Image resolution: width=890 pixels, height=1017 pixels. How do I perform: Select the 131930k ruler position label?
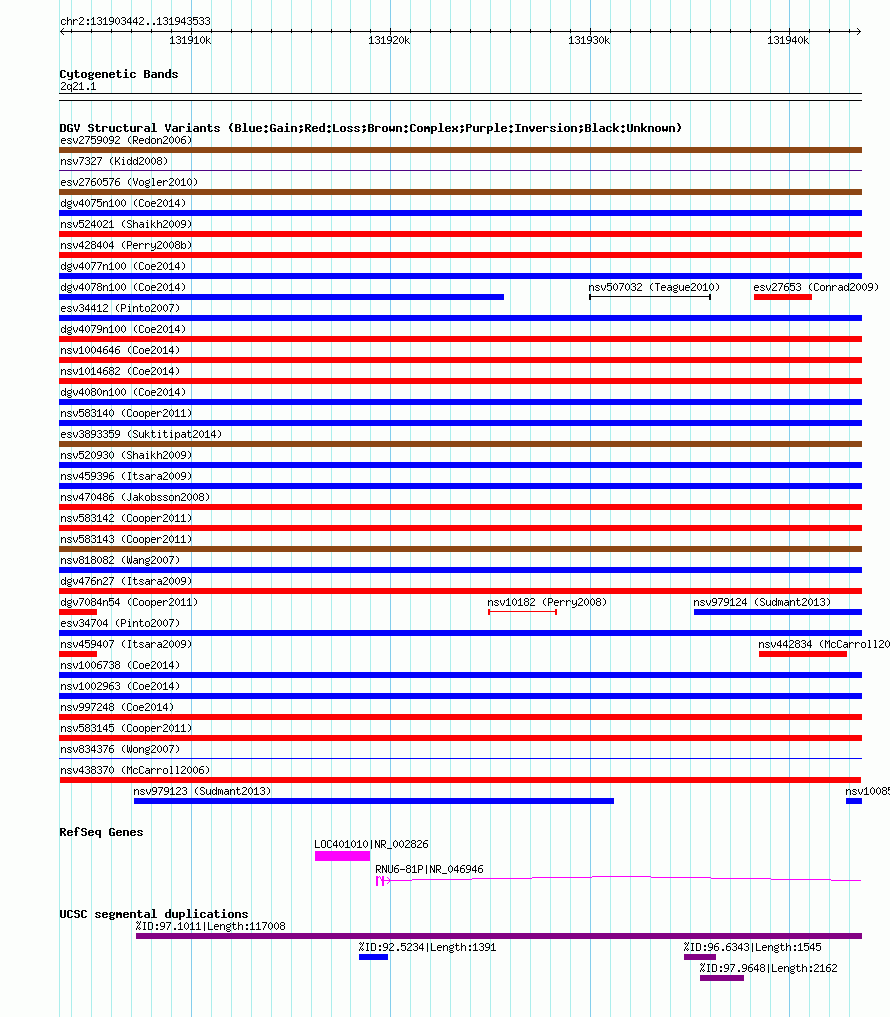pyautogui.click(x=589, y=40)
